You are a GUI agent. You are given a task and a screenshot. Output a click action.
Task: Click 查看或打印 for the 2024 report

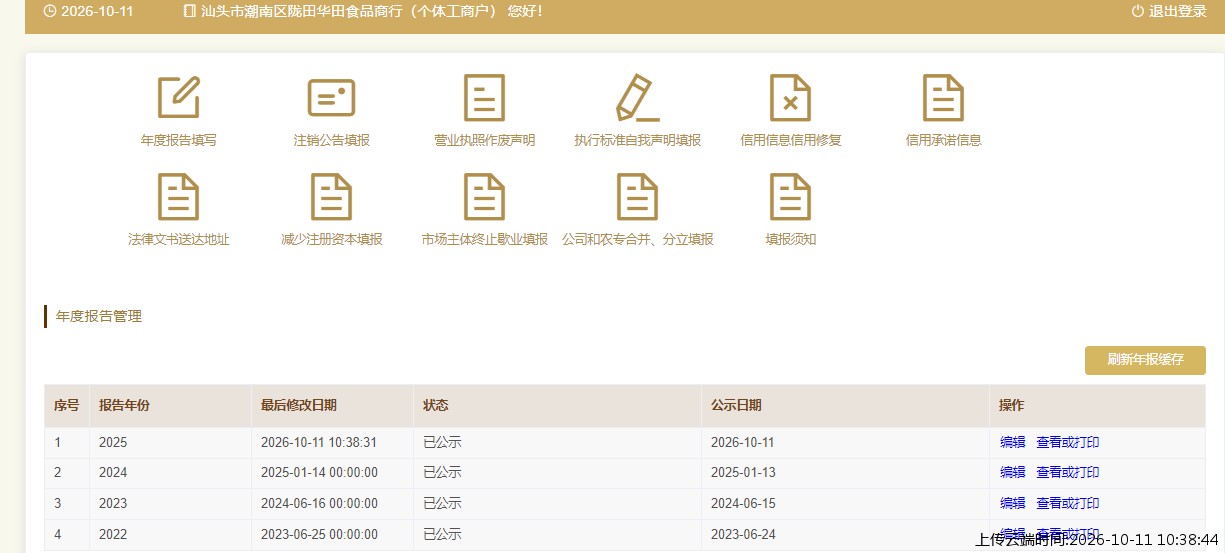(x=1068, y=472)
